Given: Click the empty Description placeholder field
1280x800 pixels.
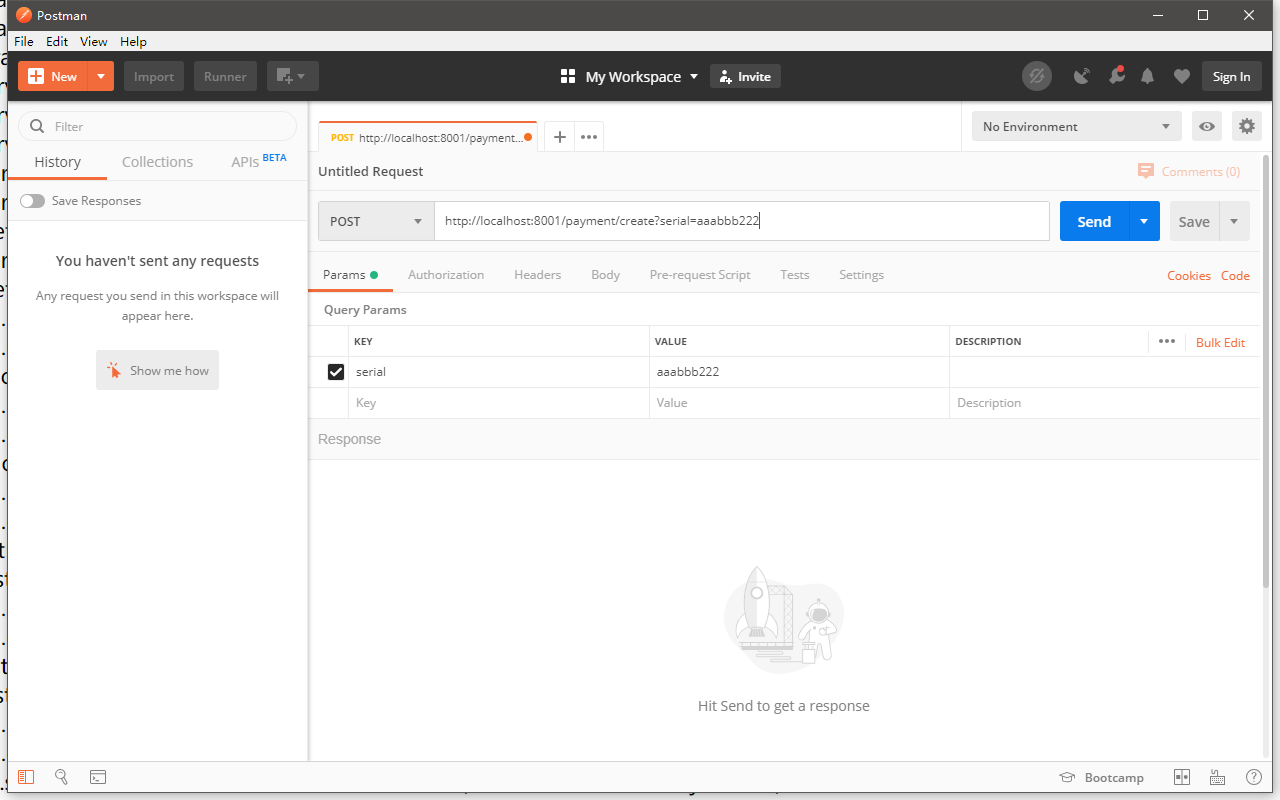Looking at the screenshot, I should click(x=1104, y=403).
